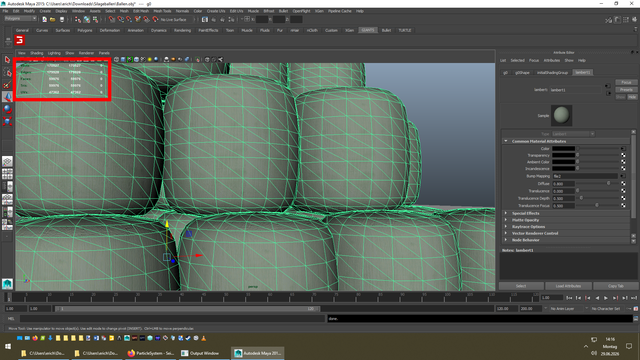
Task: Enable smooth shade all viewport icon
Action: [x=123, y=60]
